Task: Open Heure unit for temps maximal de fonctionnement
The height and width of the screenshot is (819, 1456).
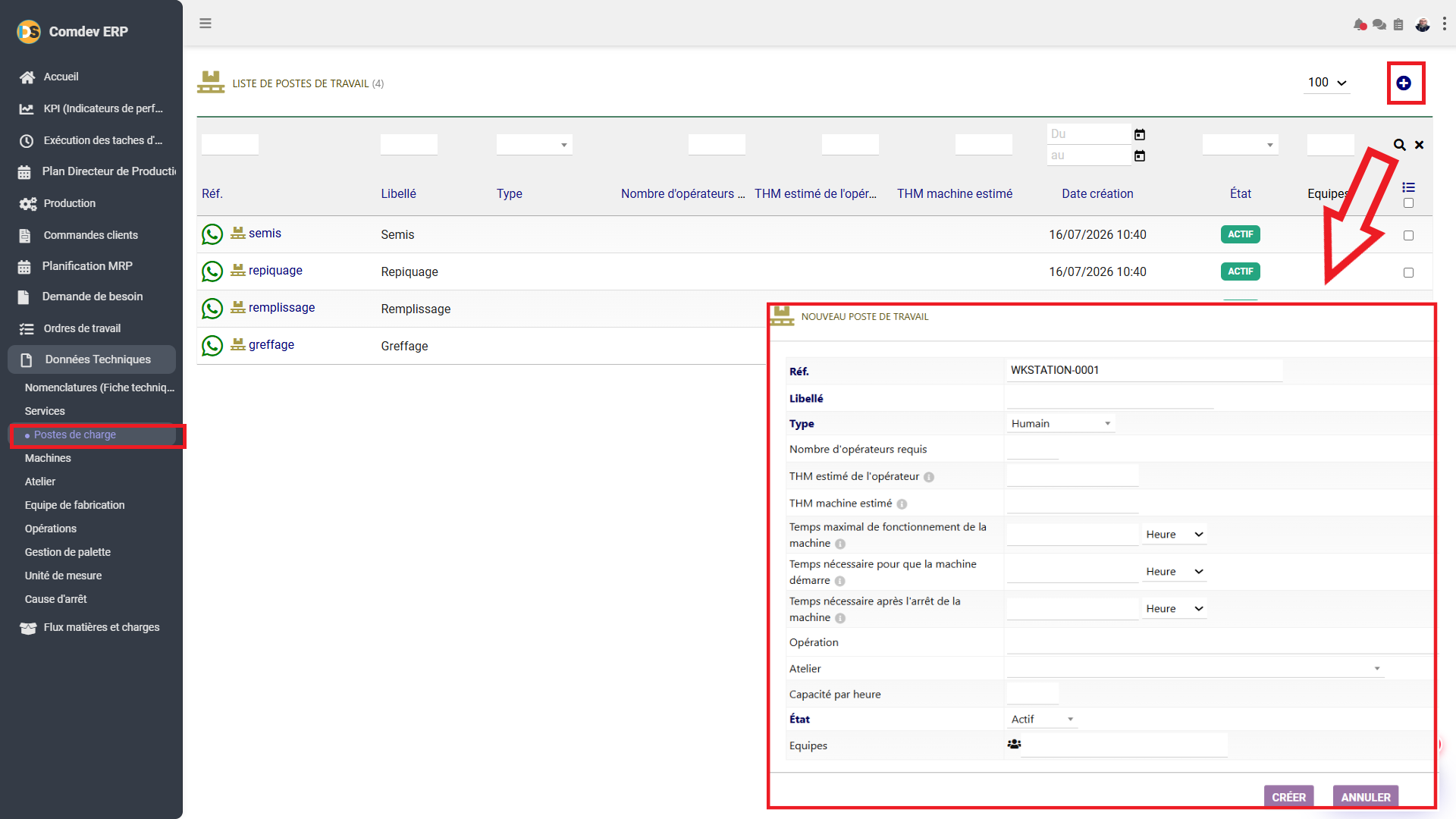Action: pyautogui.click(x=1174, y=535)
